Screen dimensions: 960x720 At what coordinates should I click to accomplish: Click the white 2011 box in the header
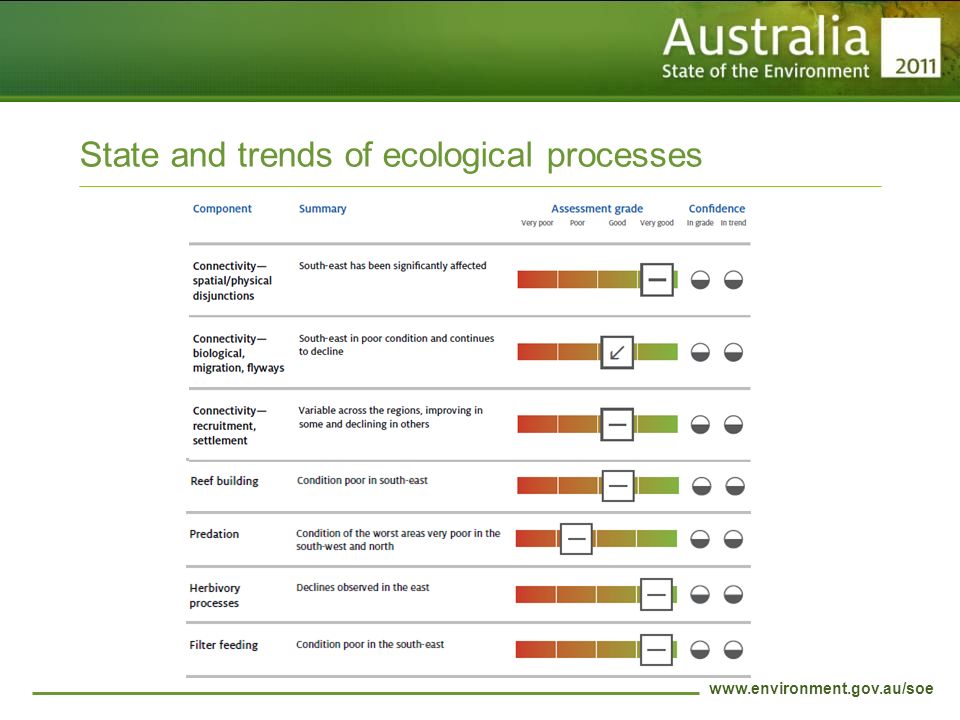point(911,47)
